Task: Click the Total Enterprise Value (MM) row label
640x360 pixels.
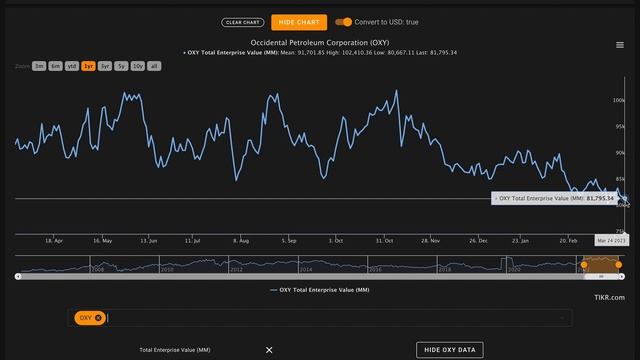Action: 175,350
